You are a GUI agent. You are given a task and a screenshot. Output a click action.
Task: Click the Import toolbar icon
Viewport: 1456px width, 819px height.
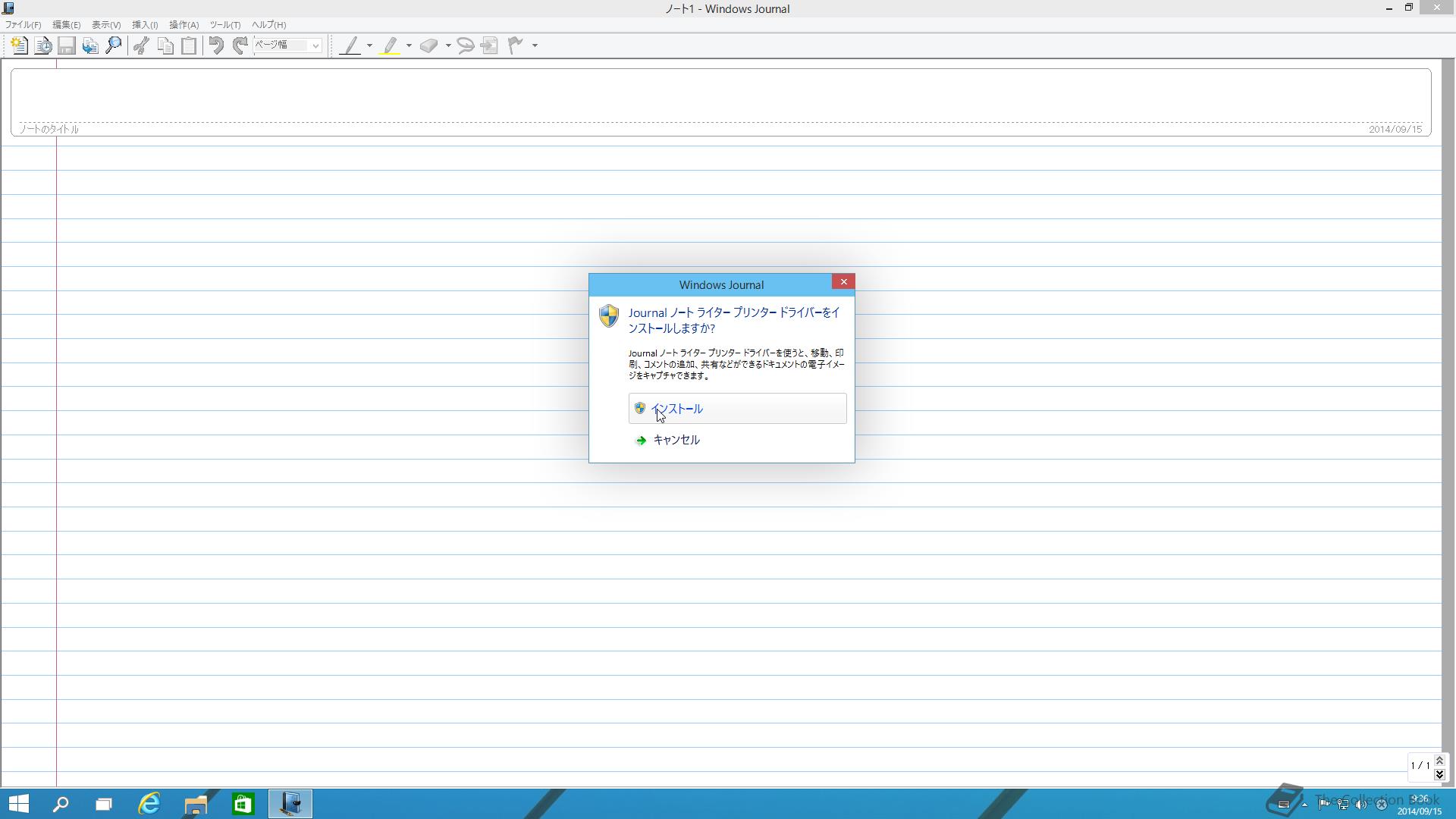(x=90, y=45)
